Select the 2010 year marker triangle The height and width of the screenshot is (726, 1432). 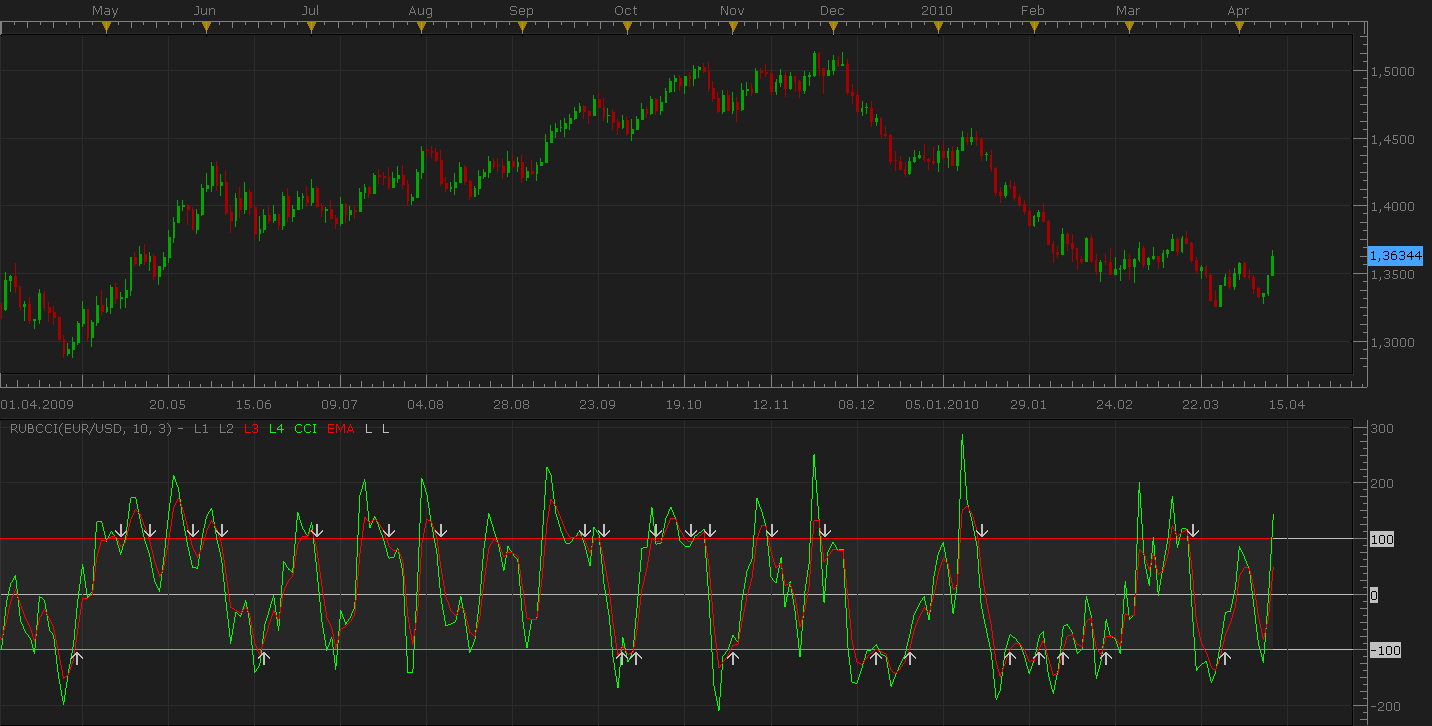coord(938,27)
